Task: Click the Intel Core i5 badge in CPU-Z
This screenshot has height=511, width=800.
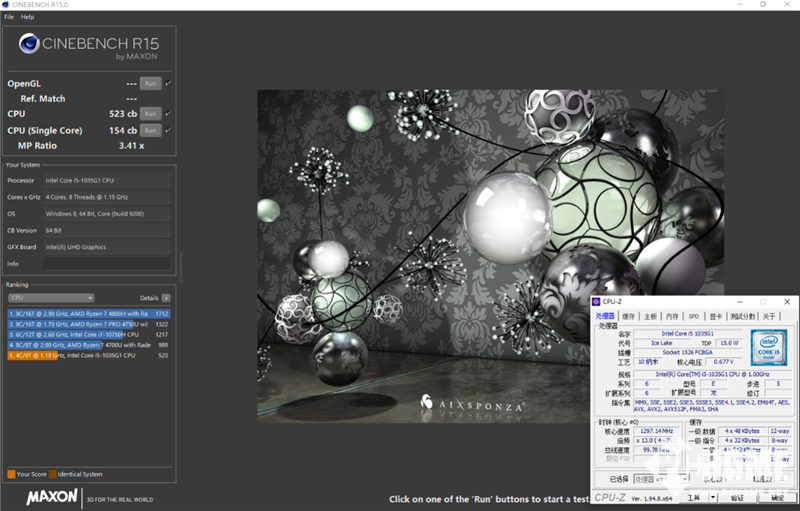Action: (x=769, y=348)
